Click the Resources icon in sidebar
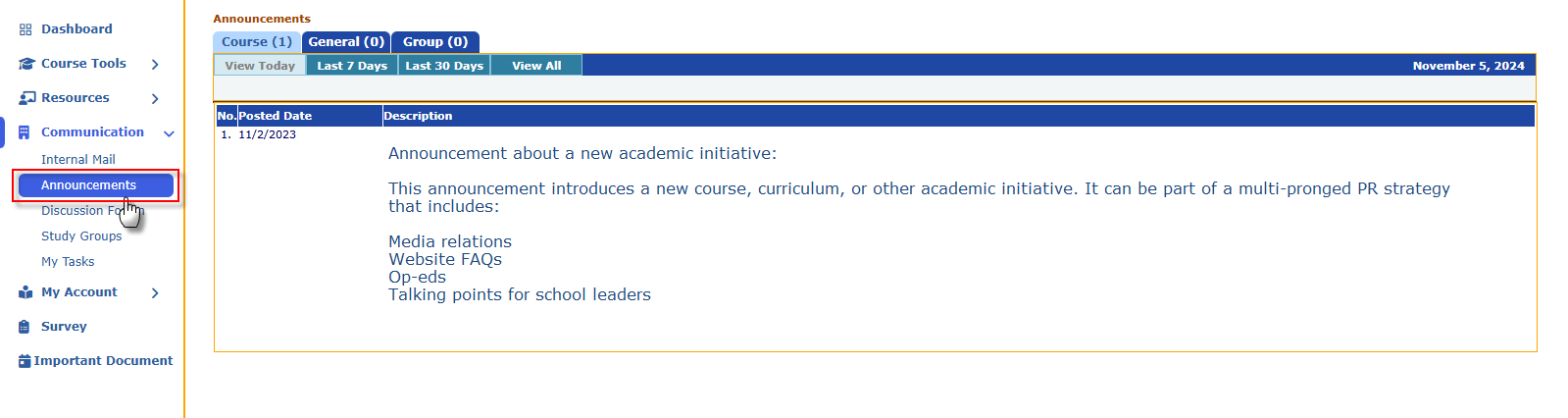Image resolution: width=1568 pixels, height=418 pixels. (26, 98)
